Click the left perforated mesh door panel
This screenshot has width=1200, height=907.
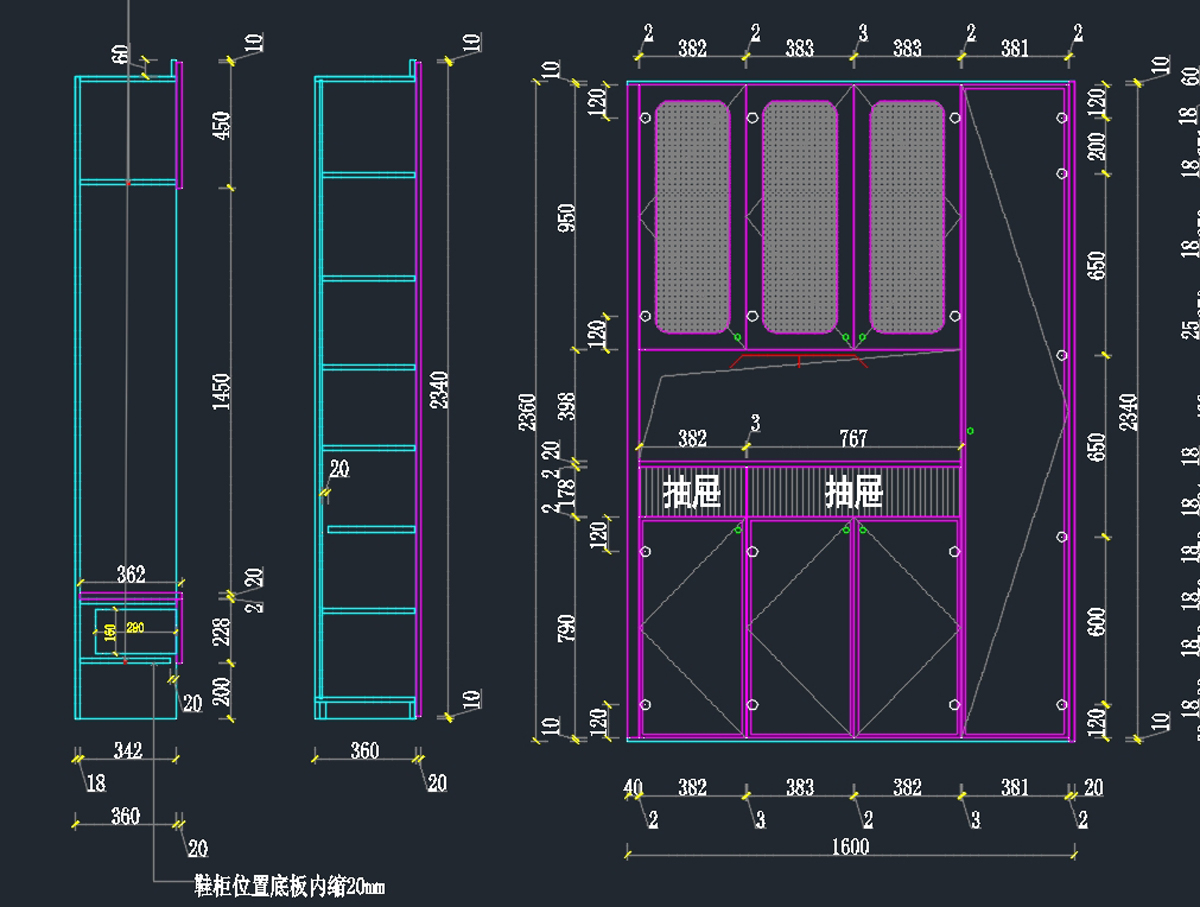click(x=692, y=217)
